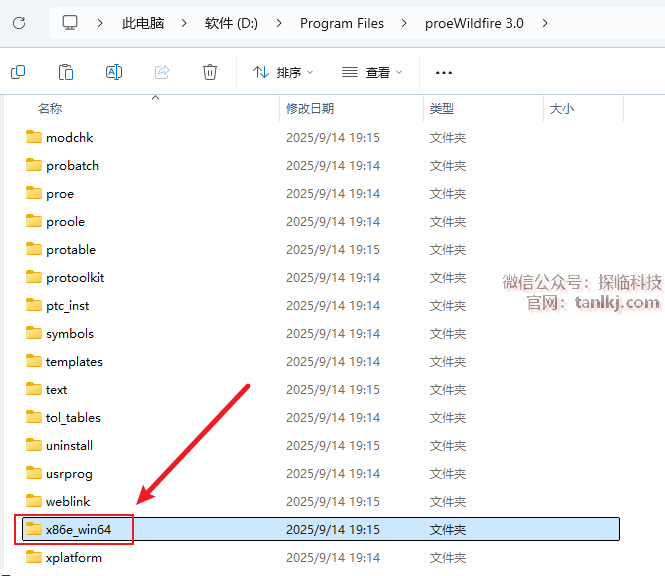Select the protable folder name
This screenshot has width=665, height=576.
click(71, 250)
